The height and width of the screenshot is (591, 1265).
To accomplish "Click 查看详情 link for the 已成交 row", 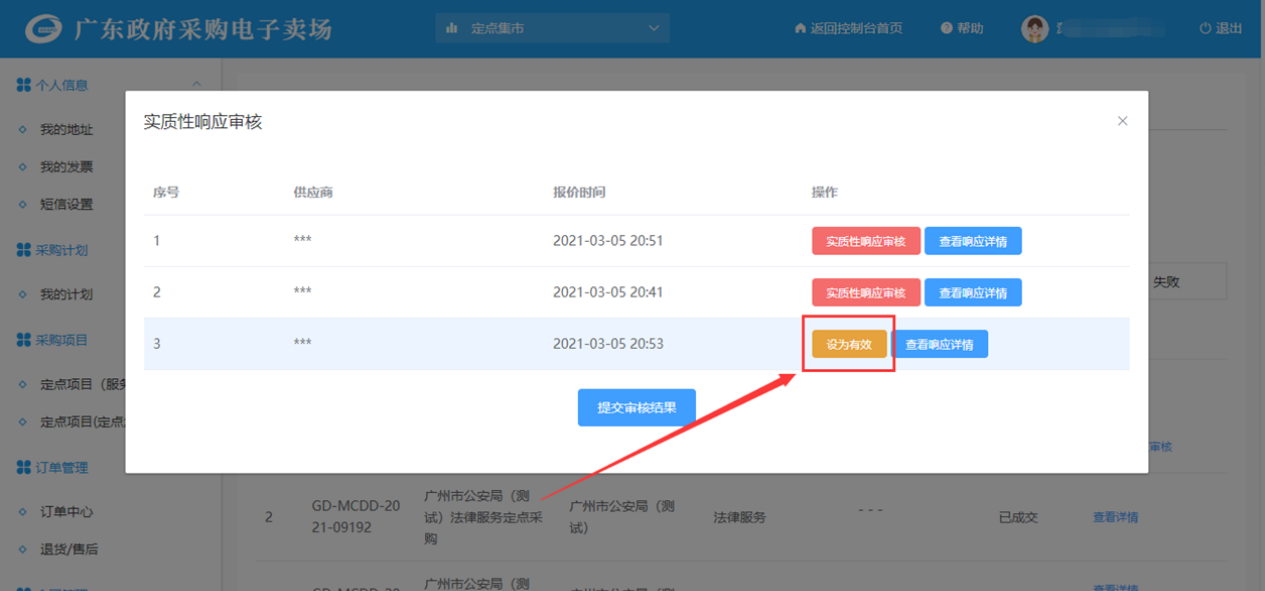I will (x=1115, y=517).
